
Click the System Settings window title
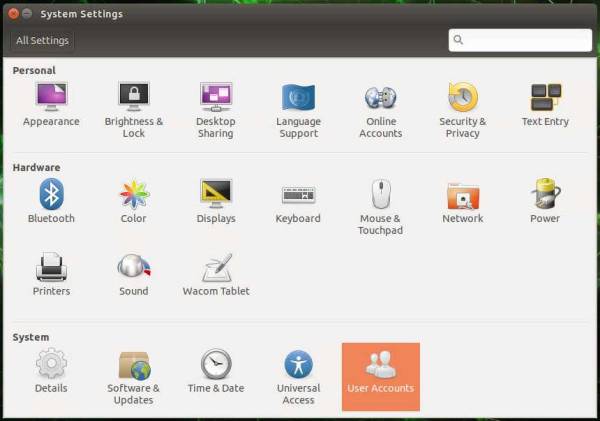pyautogui.click(x=82, y=14)
